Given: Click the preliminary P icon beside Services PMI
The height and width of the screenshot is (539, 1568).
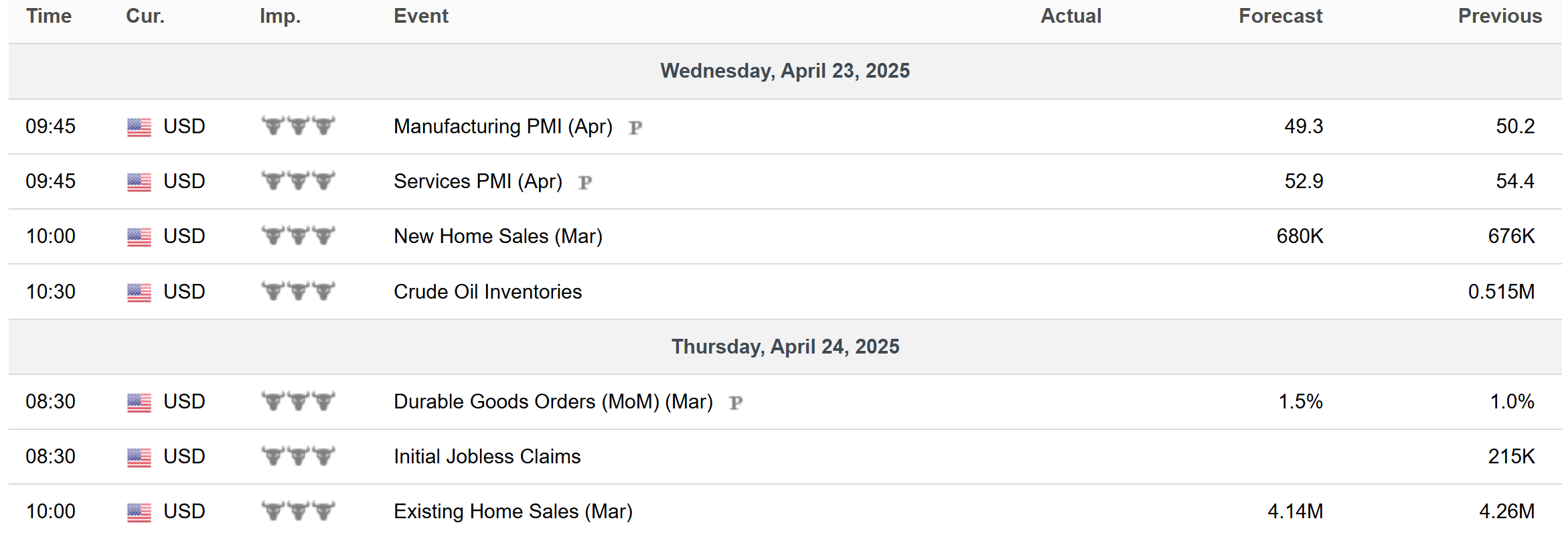Looking at the screenshot, I should coord(585,182).
